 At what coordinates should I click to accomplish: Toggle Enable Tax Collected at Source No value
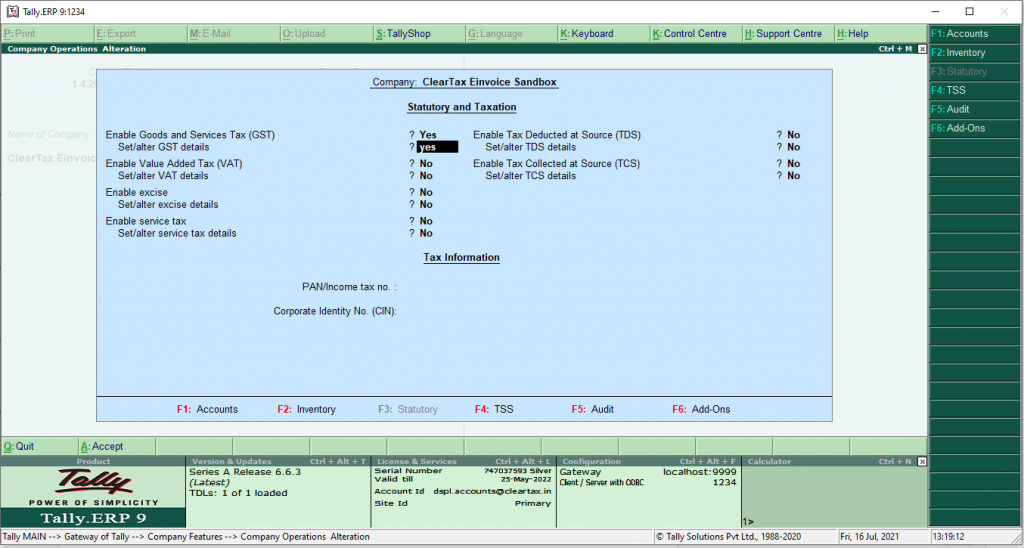(x=793, y=164)
